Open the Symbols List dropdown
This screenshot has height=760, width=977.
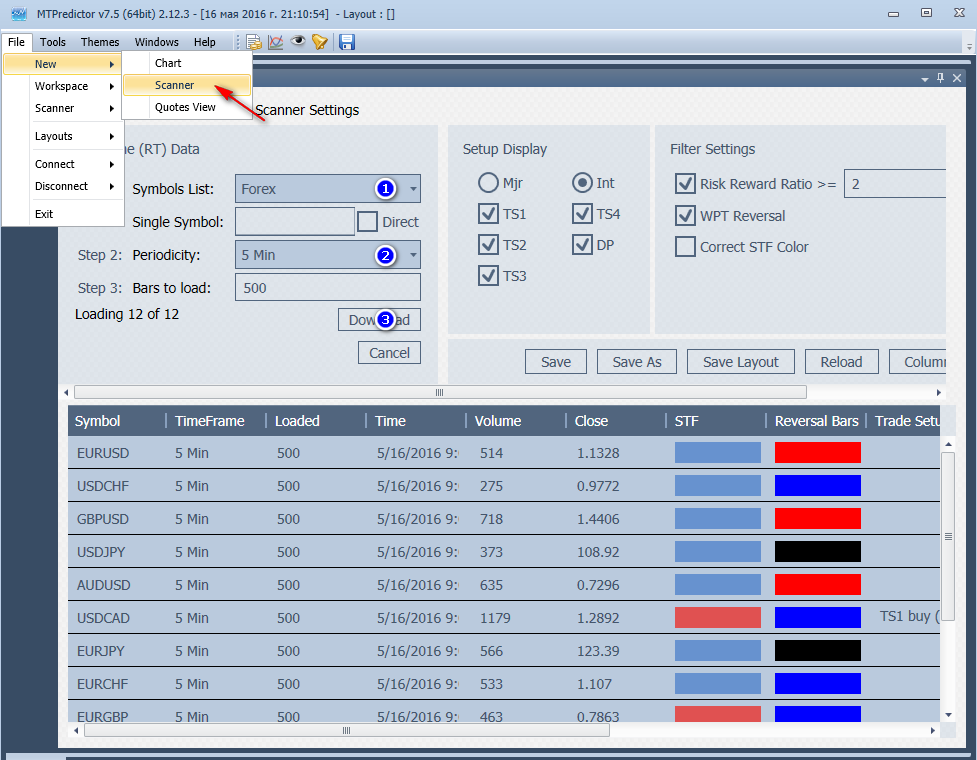pyautogui.click(x=413, y=189)
